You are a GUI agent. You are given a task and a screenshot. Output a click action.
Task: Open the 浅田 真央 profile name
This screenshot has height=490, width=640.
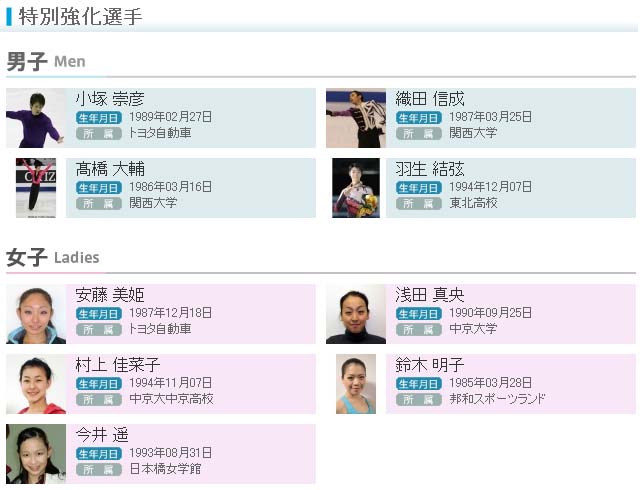point(430,295)
